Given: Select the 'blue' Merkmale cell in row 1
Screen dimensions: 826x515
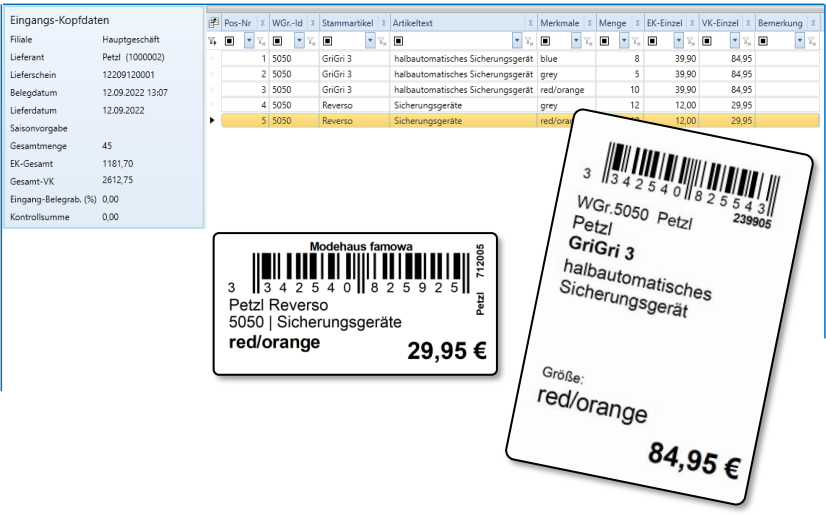Looking at the screenshot, I should (567, 58).
